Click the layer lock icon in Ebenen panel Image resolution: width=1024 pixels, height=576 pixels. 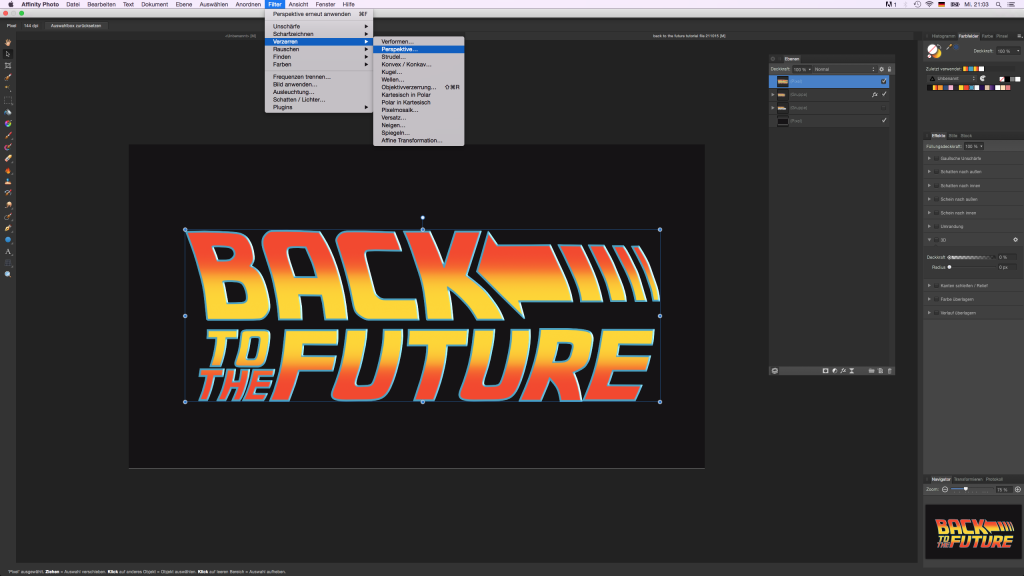(889, 69)
